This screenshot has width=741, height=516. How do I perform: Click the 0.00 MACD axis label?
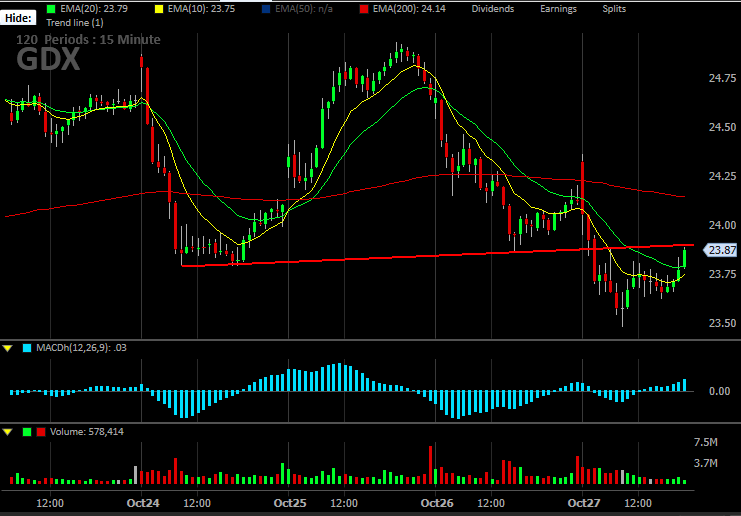tap(719, 392)
